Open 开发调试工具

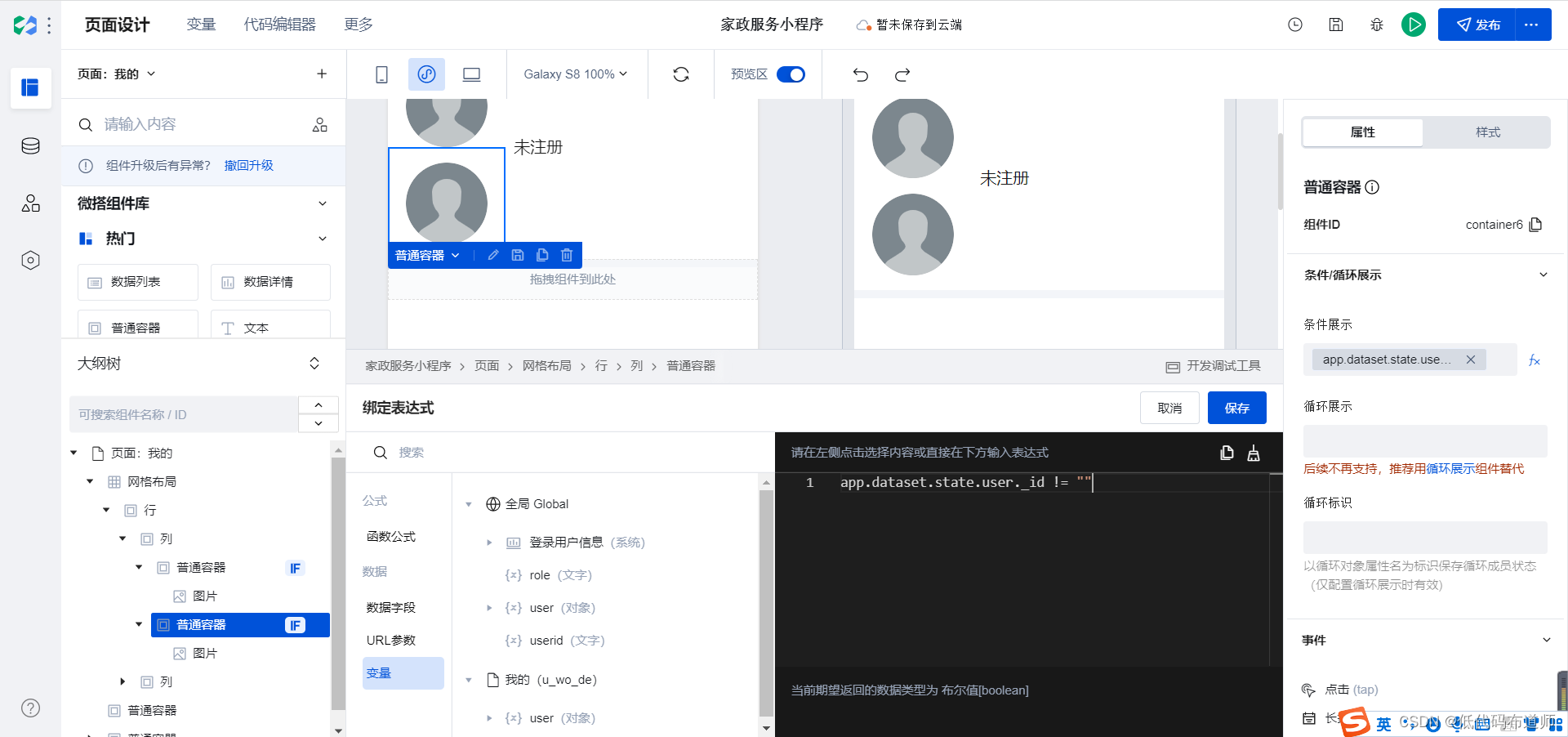(x=1214, y=366)
